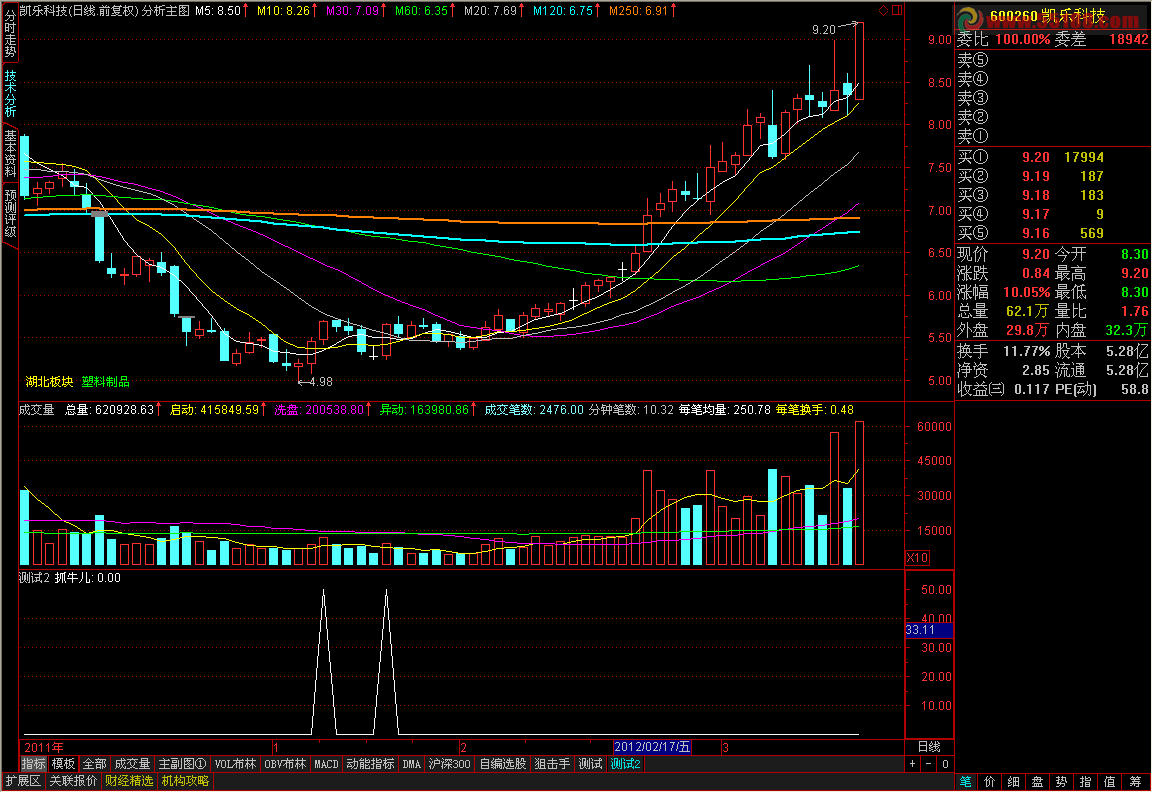The width and height of the screenshot is (1152, 793).
Task: Click the 换手 11.77% value
Action: pyautogui.click(x=1026, y=351)
